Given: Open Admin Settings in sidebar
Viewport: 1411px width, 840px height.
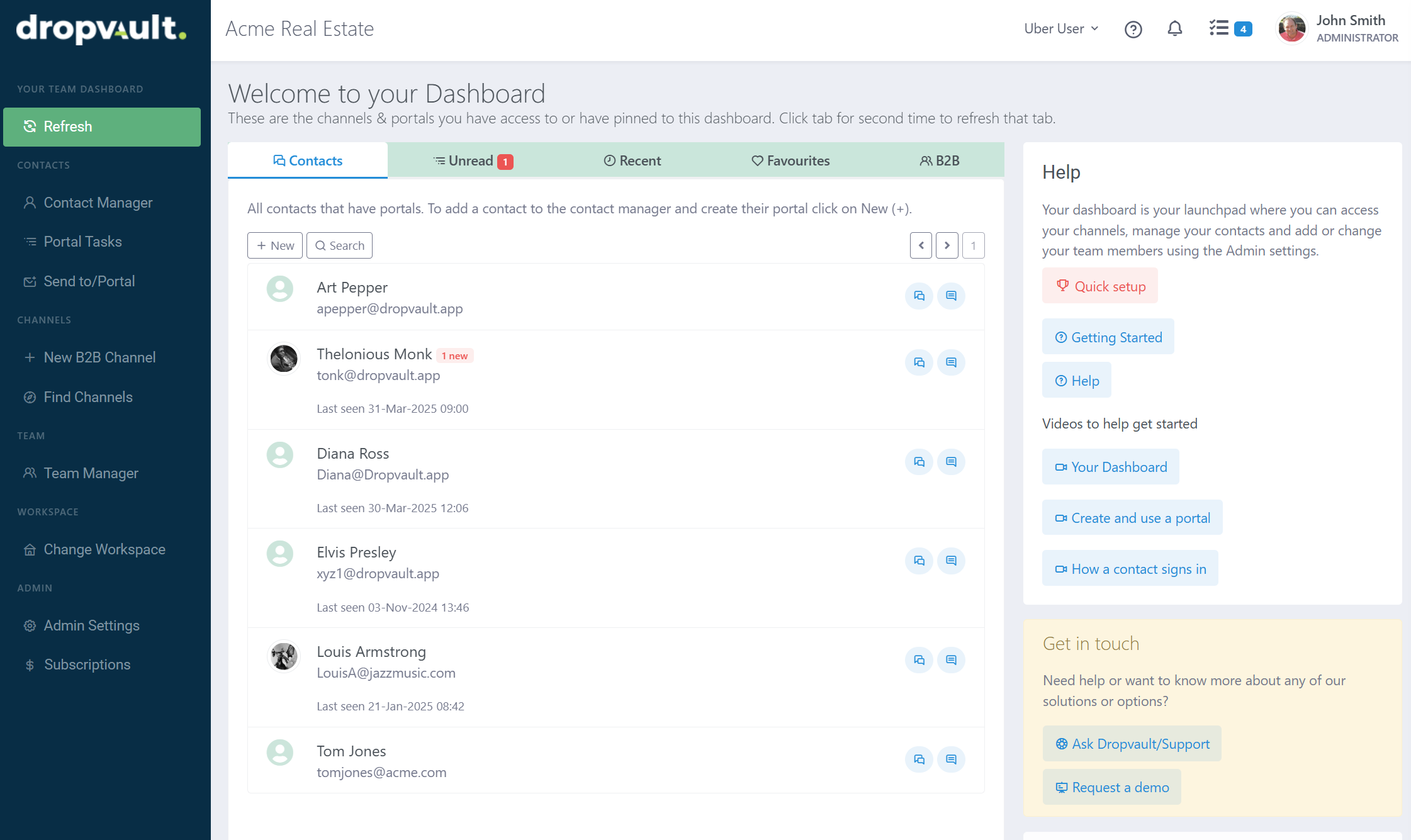Looking at the screenshot, I should (x=82, y=625).
